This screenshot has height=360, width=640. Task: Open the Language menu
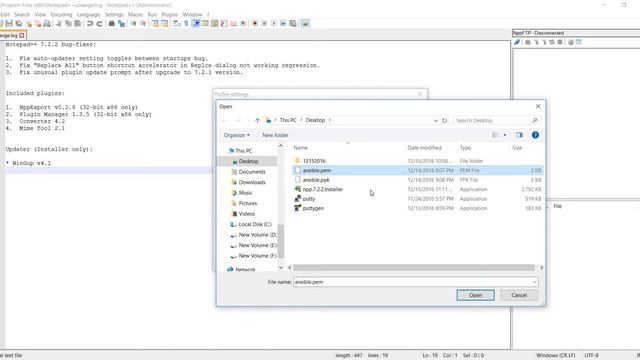tap(88, 15)
